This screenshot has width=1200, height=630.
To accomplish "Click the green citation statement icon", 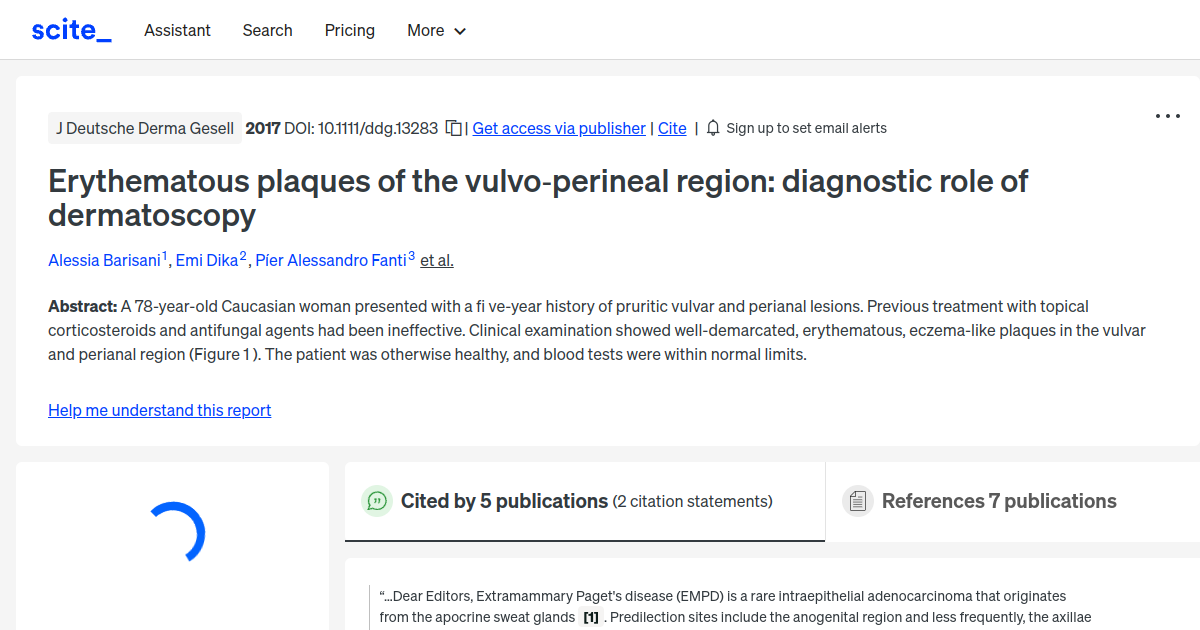I will pyautogui.click(x=377, y=501).
